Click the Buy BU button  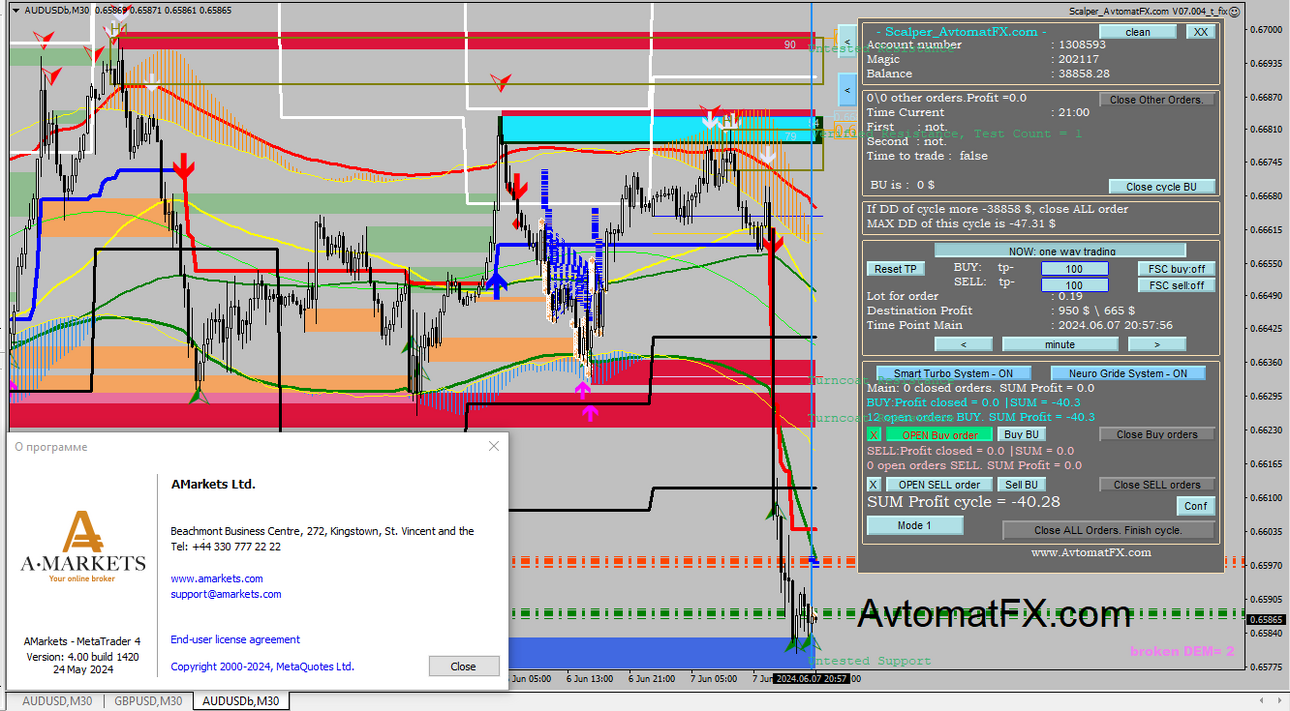[x=1023, y=434]
